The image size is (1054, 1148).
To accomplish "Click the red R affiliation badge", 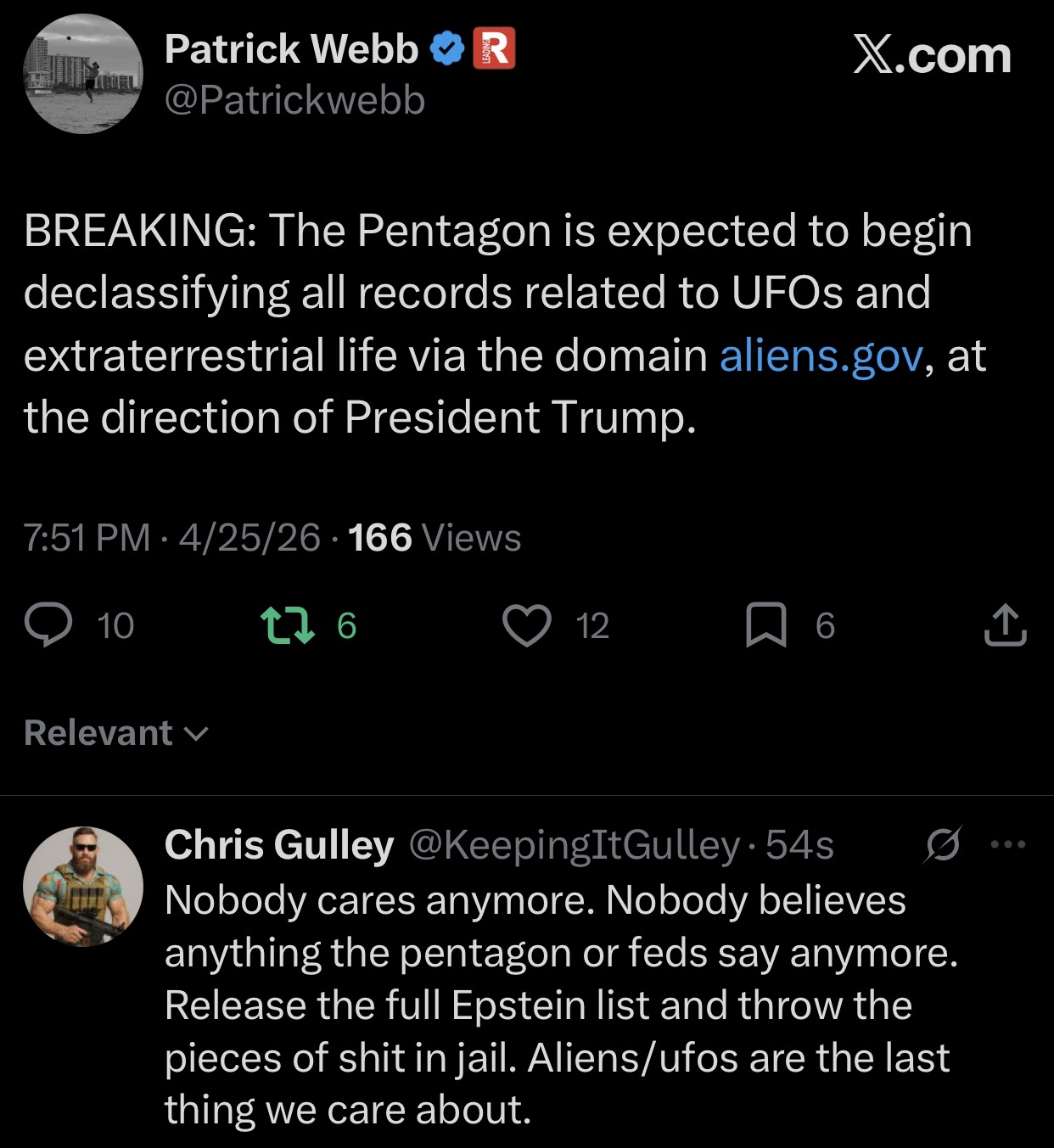I will click(493, 48).
